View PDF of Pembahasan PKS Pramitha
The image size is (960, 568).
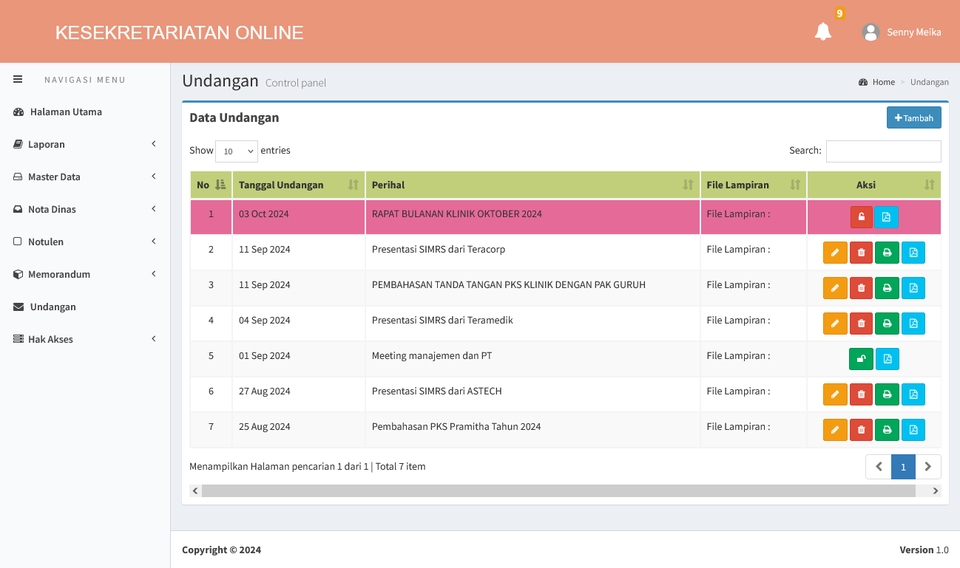pyautogui.click(x=913, y=430)
